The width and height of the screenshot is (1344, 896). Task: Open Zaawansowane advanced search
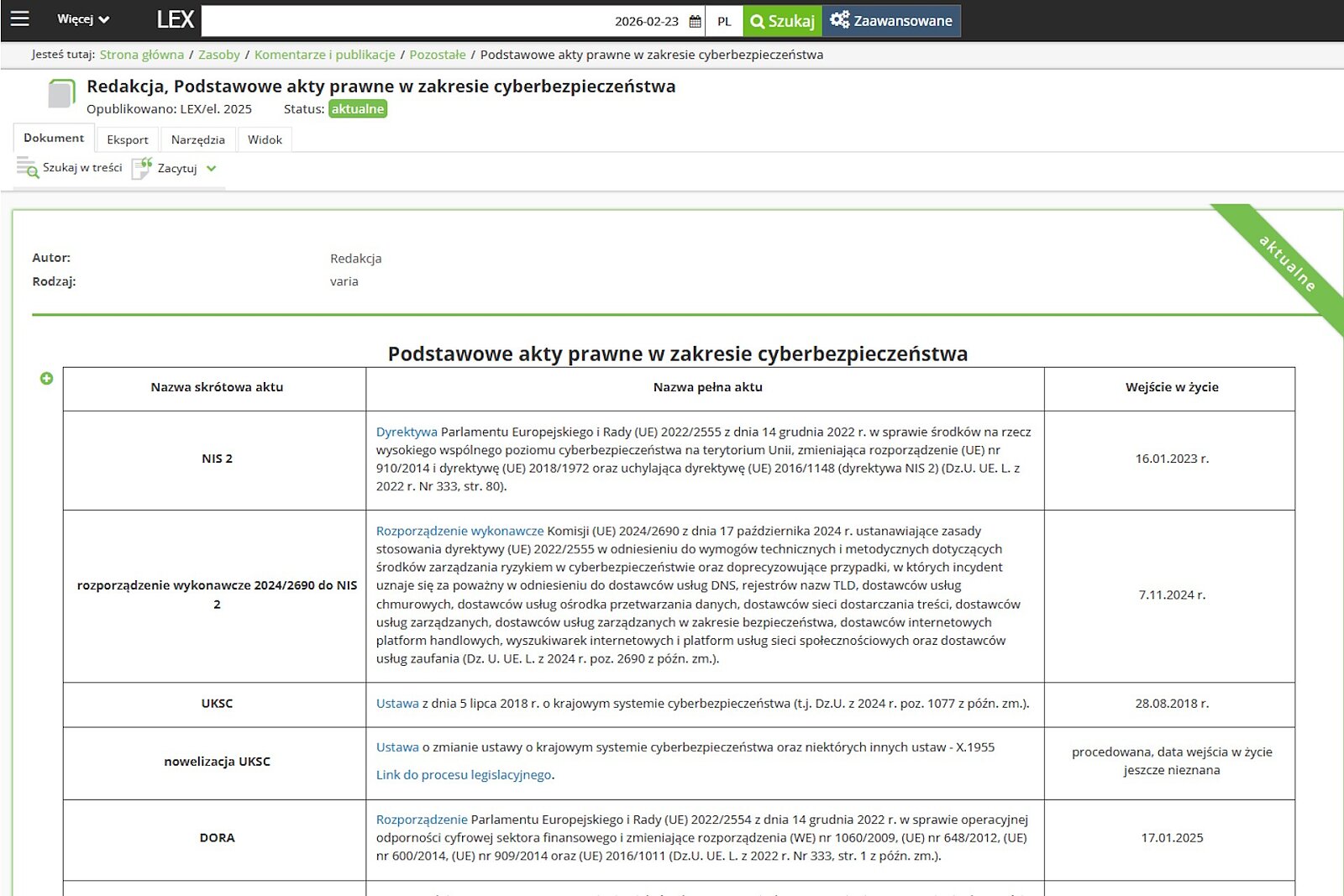891,21
